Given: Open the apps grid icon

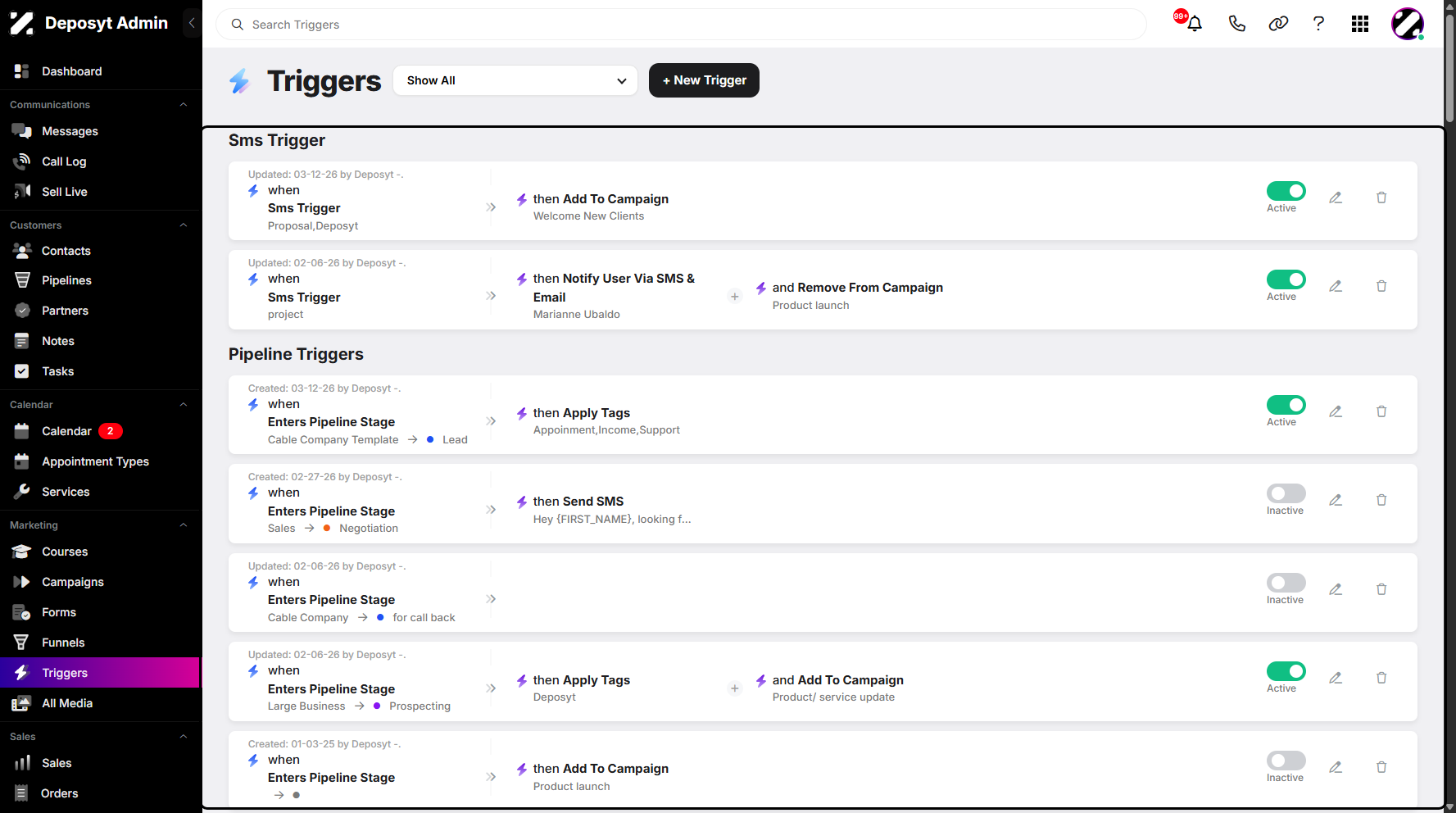Looking at the screenshot, I should (1360, 24).
